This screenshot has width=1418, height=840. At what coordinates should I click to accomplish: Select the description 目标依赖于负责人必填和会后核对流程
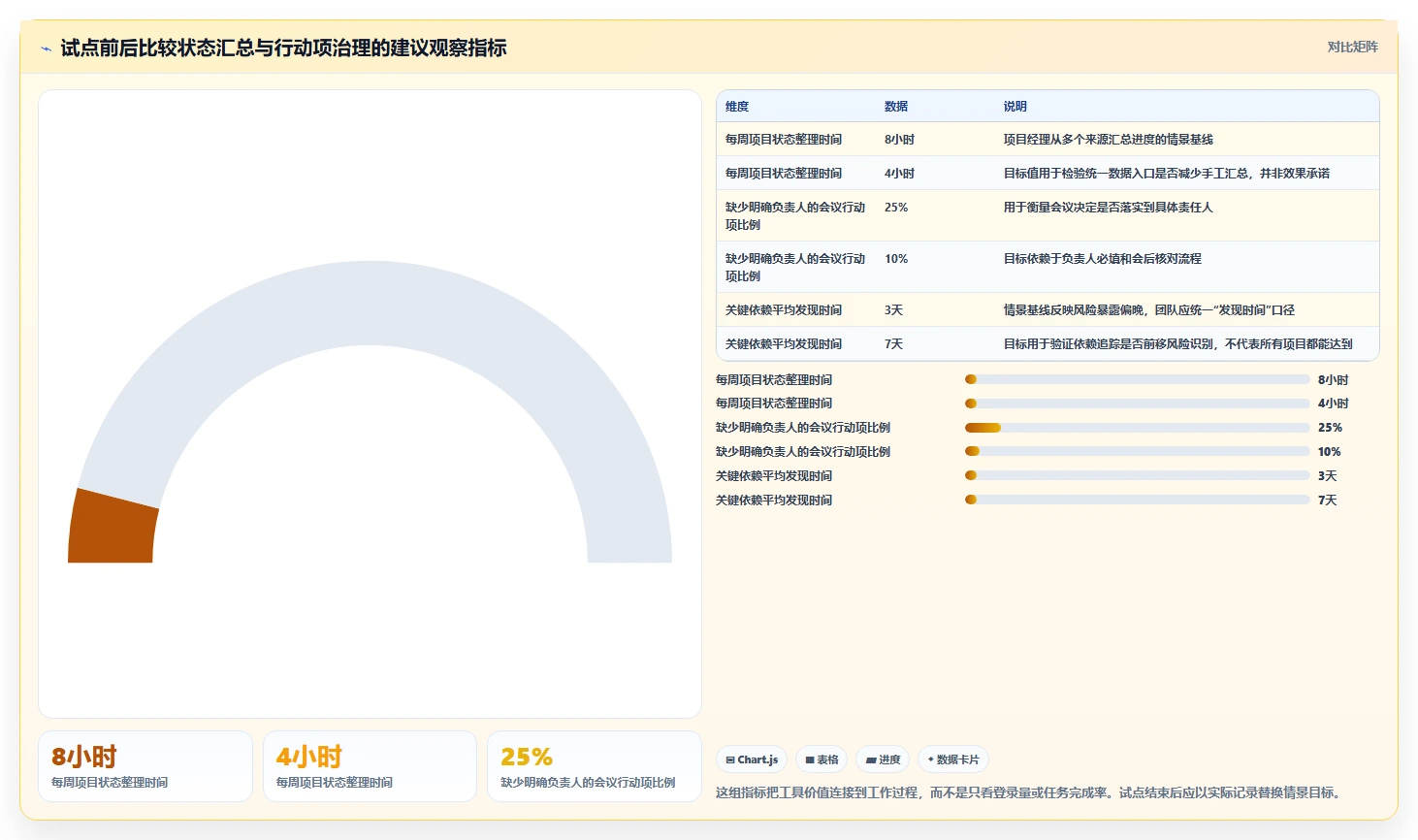coord(1102,259)
